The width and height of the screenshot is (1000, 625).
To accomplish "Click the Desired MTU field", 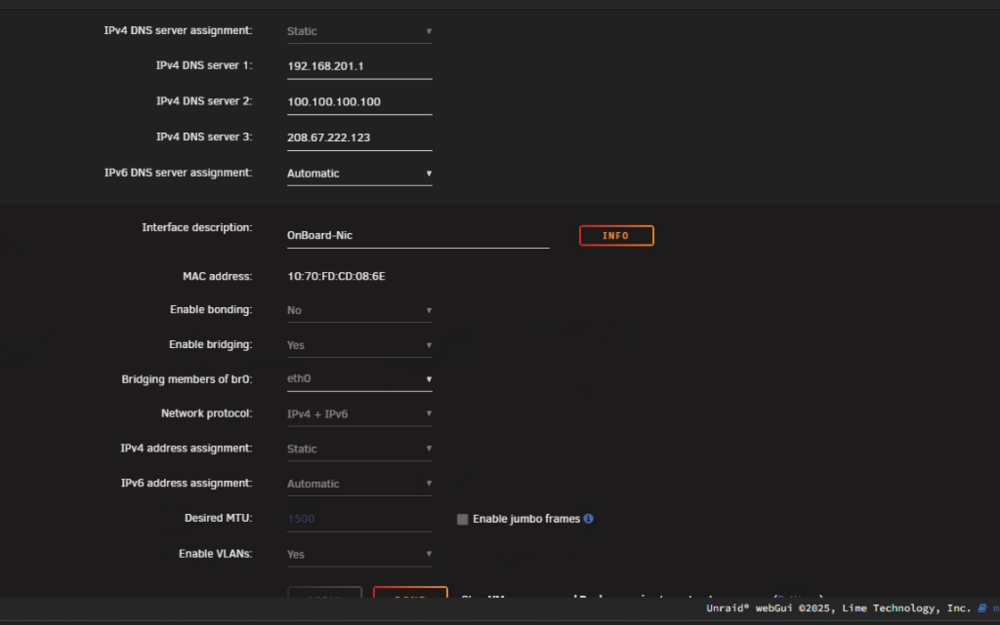I will pyautogui.click(x=360, y=519).
